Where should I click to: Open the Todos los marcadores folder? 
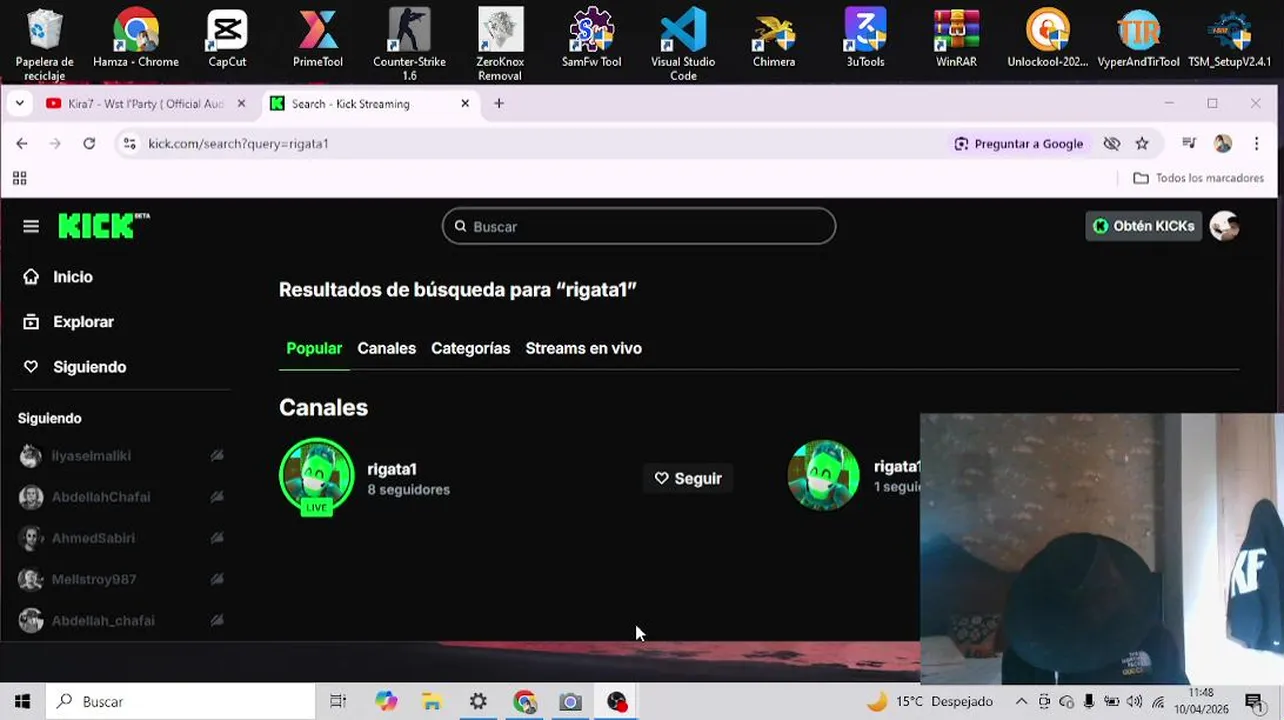[1198, 178]
